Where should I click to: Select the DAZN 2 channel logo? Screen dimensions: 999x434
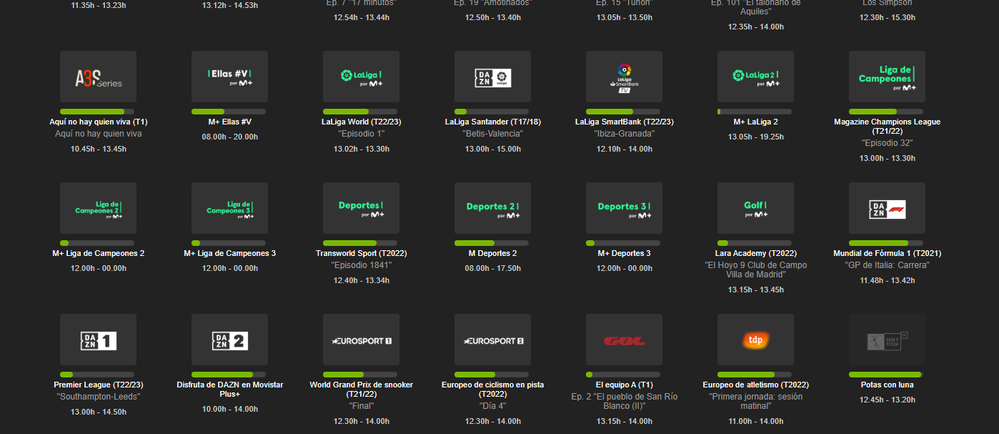[x=229, y=340]
